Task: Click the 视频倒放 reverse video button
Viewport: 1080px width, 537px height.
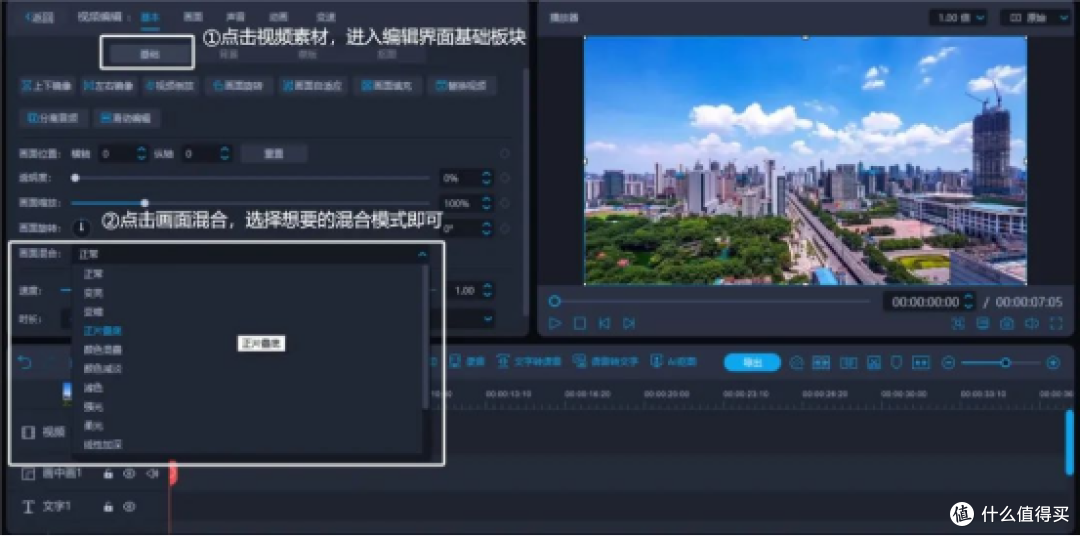Action: [170, 86]
